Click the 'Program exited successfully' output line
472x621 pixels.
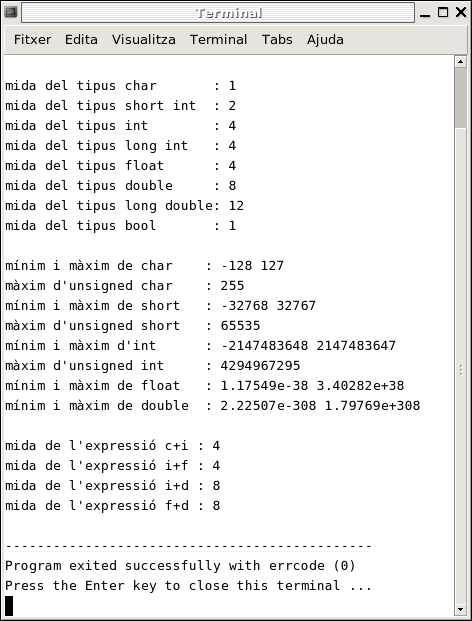point(180,566)
